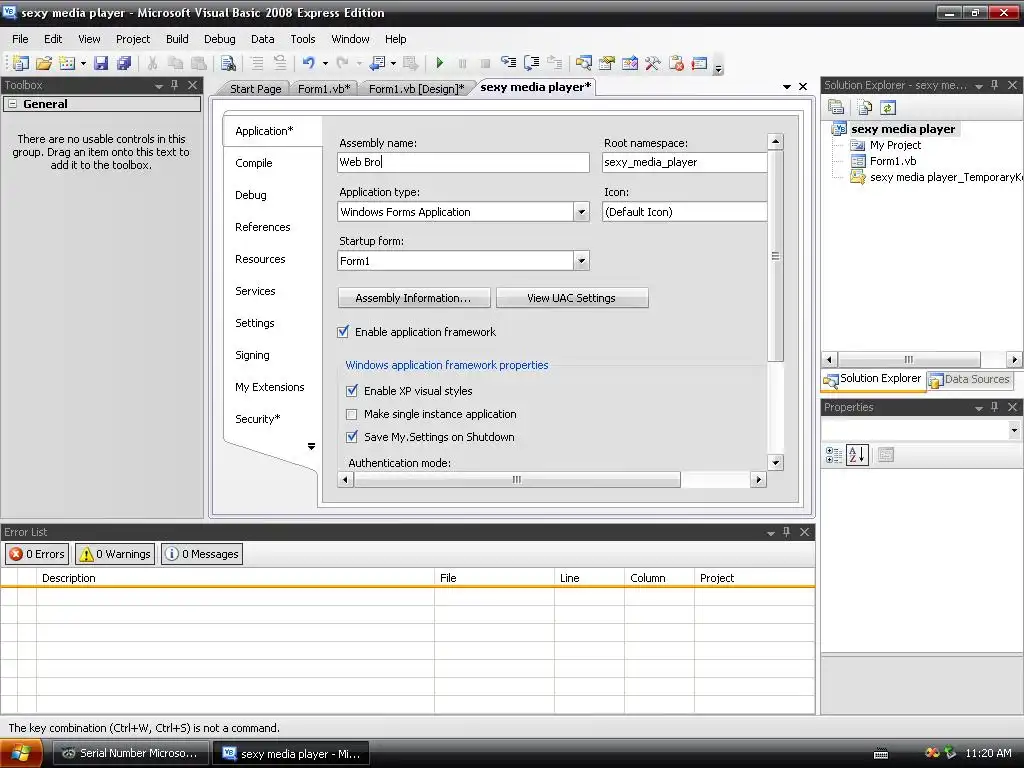
Task: Click the Find in Files toolbar icon
Action: 228,63
